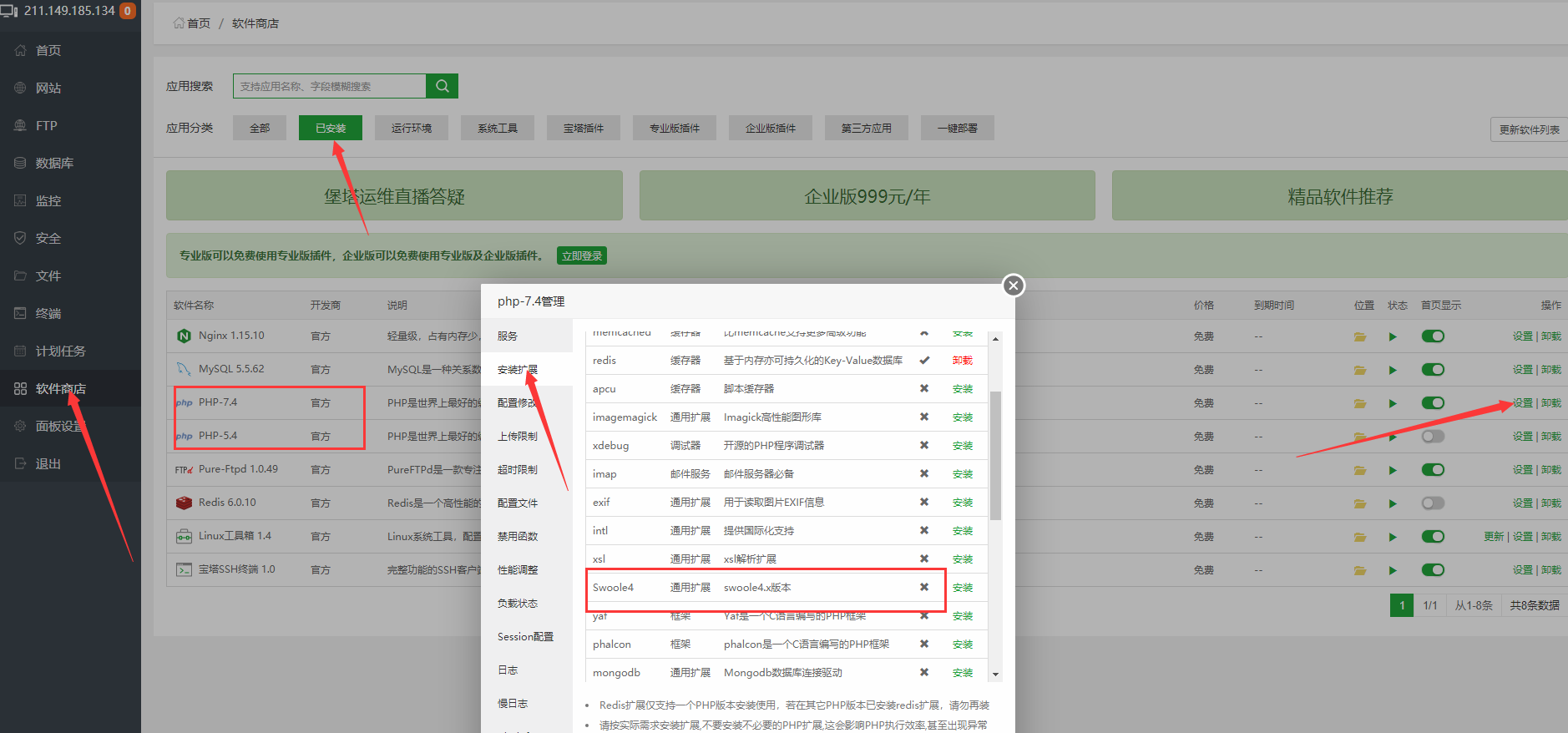1568x733 pixels.
Task: Open Redis 6.0.10 folder location icon
Action: tap(1360, 503)
